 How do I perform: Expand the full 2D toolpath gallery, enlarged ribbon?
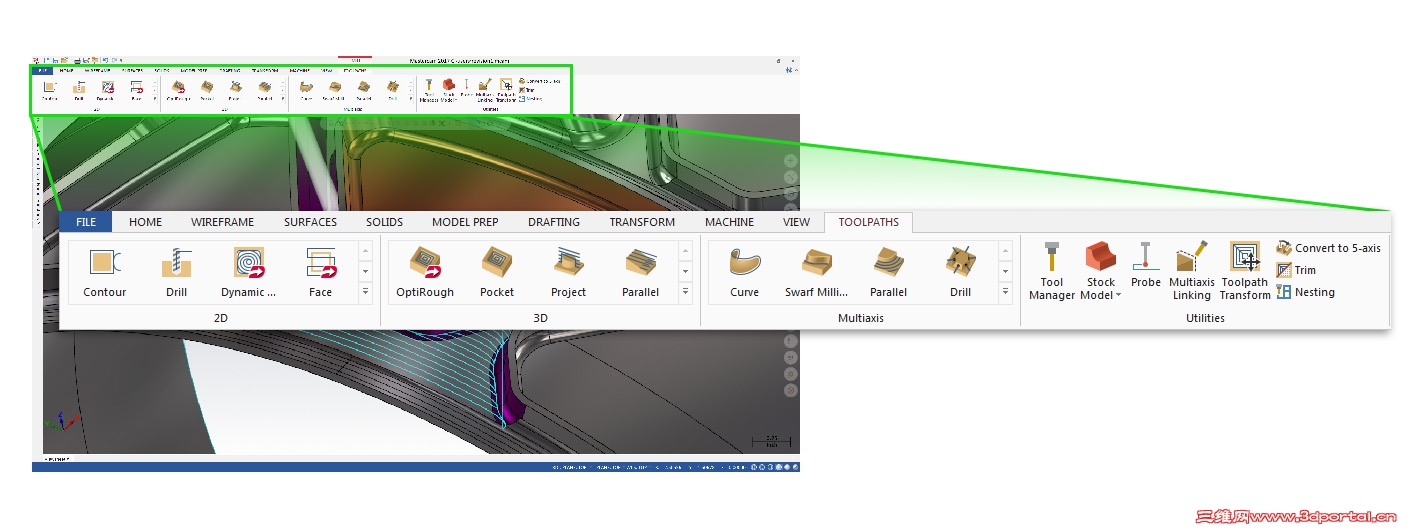point(365,292)
